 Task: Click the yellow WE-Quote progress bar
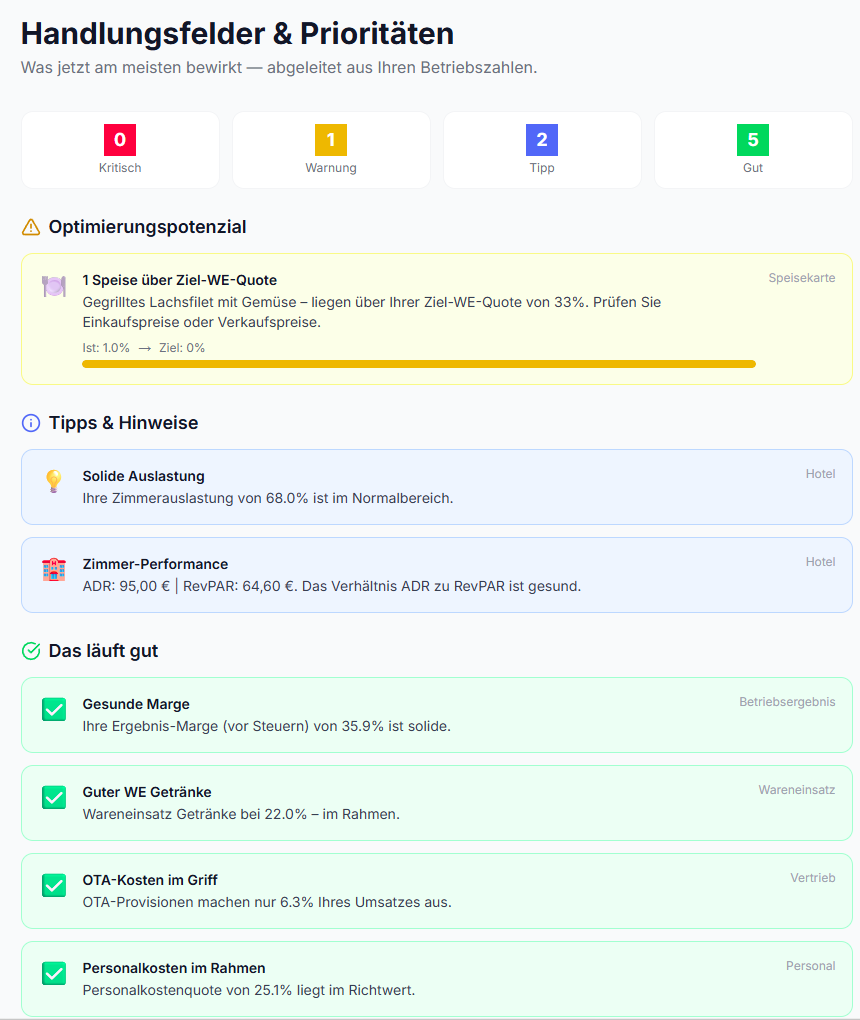(419, 363)
